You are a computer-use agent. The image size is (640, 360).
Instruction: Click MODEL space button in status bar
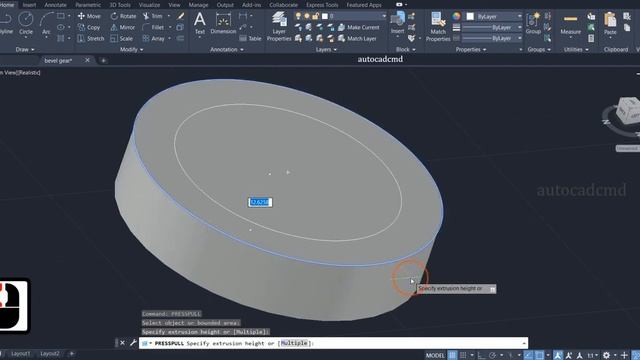(435, 355)
